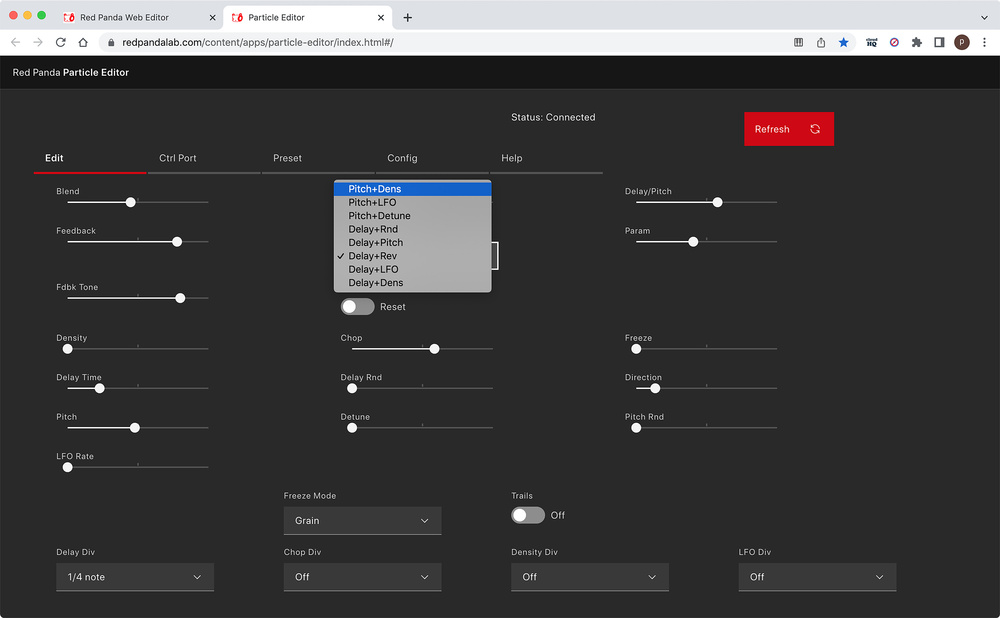Open the browser extensions puzzle icon
The width and height of the screenshot is (1000, 618).
click(x=916, y=42)
